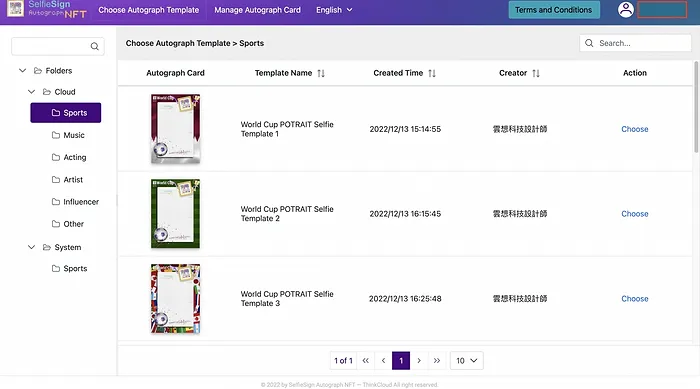Viewport: 700px width, 389px height.
Task: Open Template 1 maroon card thumbnail
Action: pos(175,129)
